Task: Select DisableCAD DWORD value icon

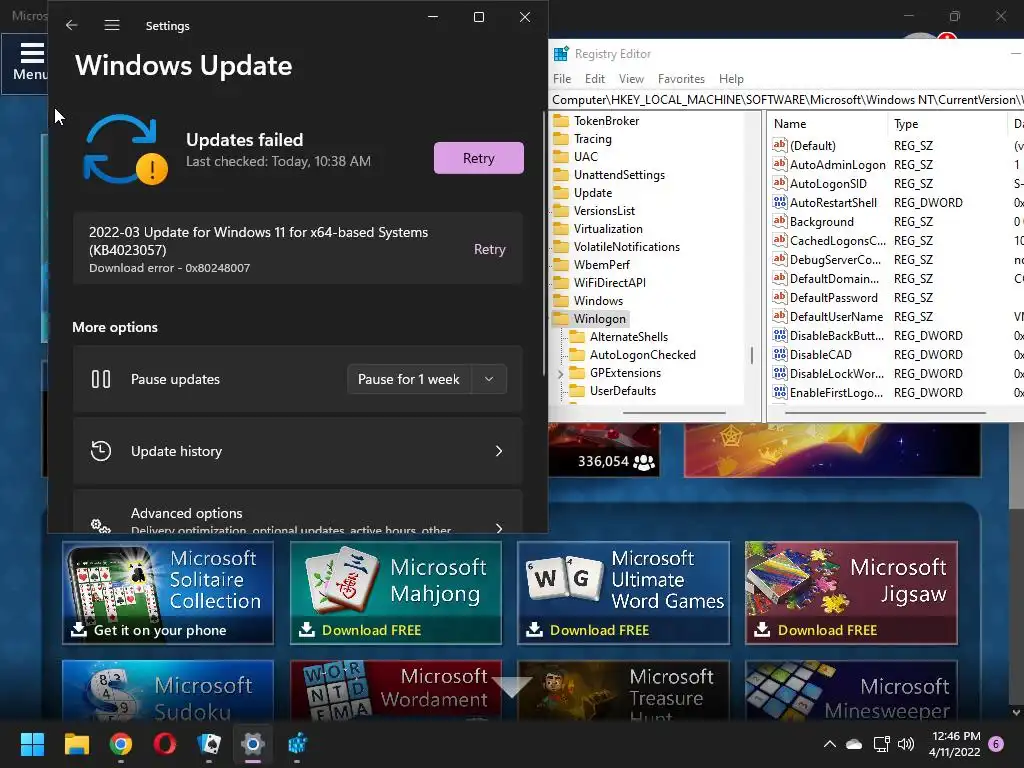Action: point(779,355)
